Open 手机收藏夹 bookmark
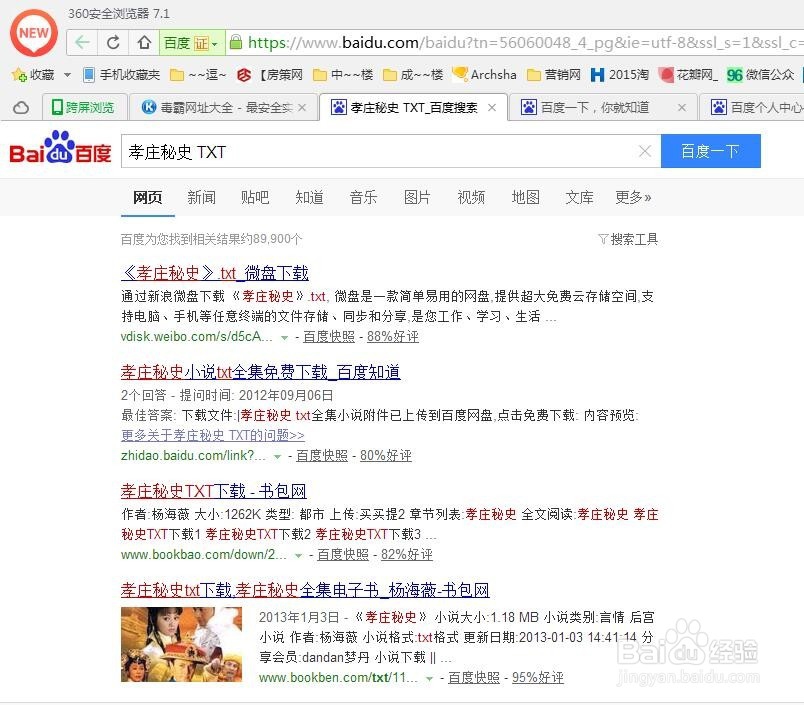The height and width of the screenshot is (705, 804). [x=122, y=75]
